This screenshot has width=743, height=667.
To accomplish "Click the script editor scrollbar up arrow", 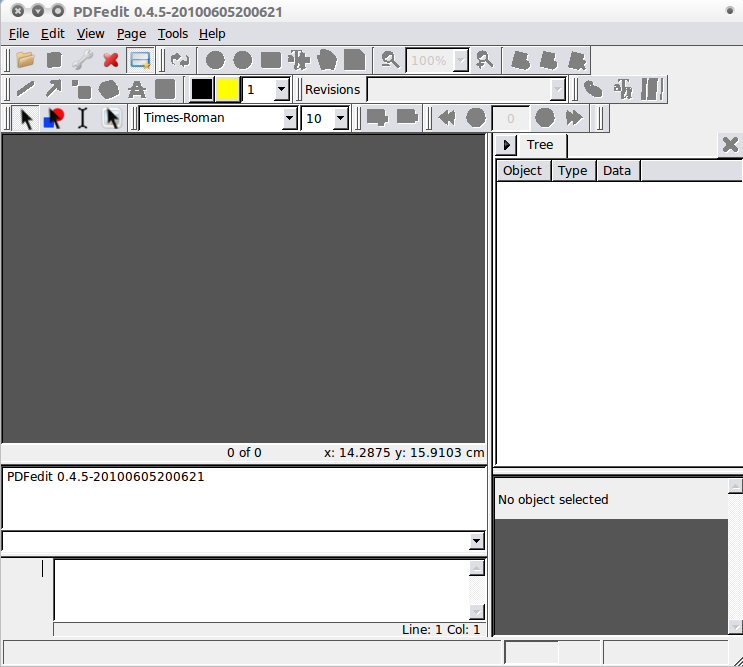I will coord(477,568).
